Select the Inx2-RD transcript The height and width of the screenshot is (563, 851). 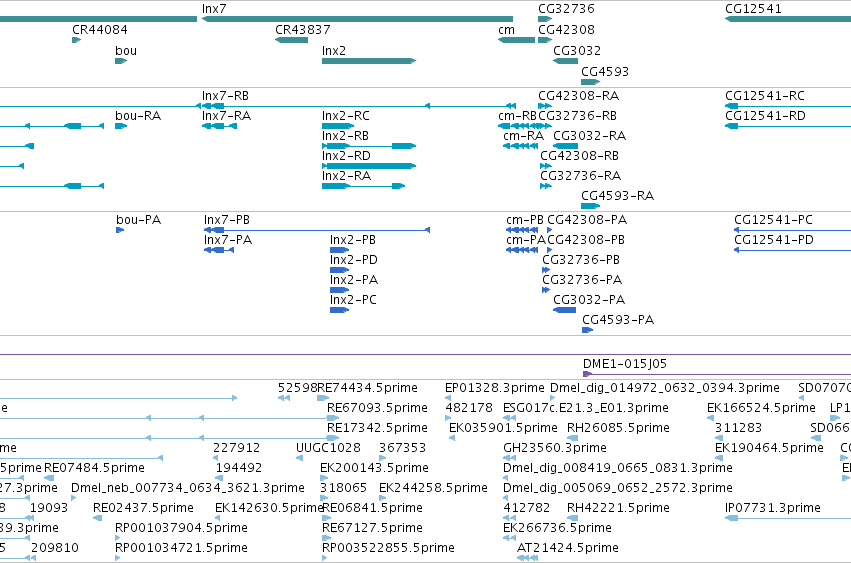pyautogui.click(x=369, y=166)
